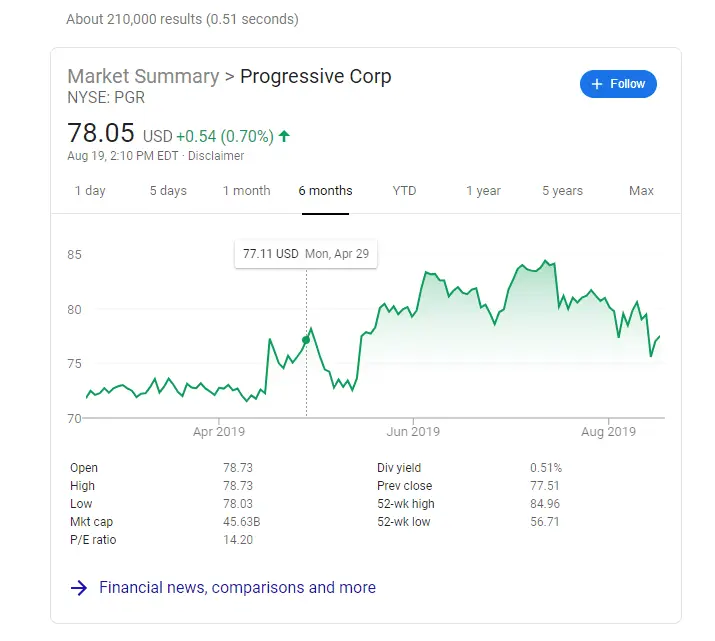Open Financial news, comparisons and more
This screenshot has width=715, height=641.
pyautogui.click(x=237, y=588)
